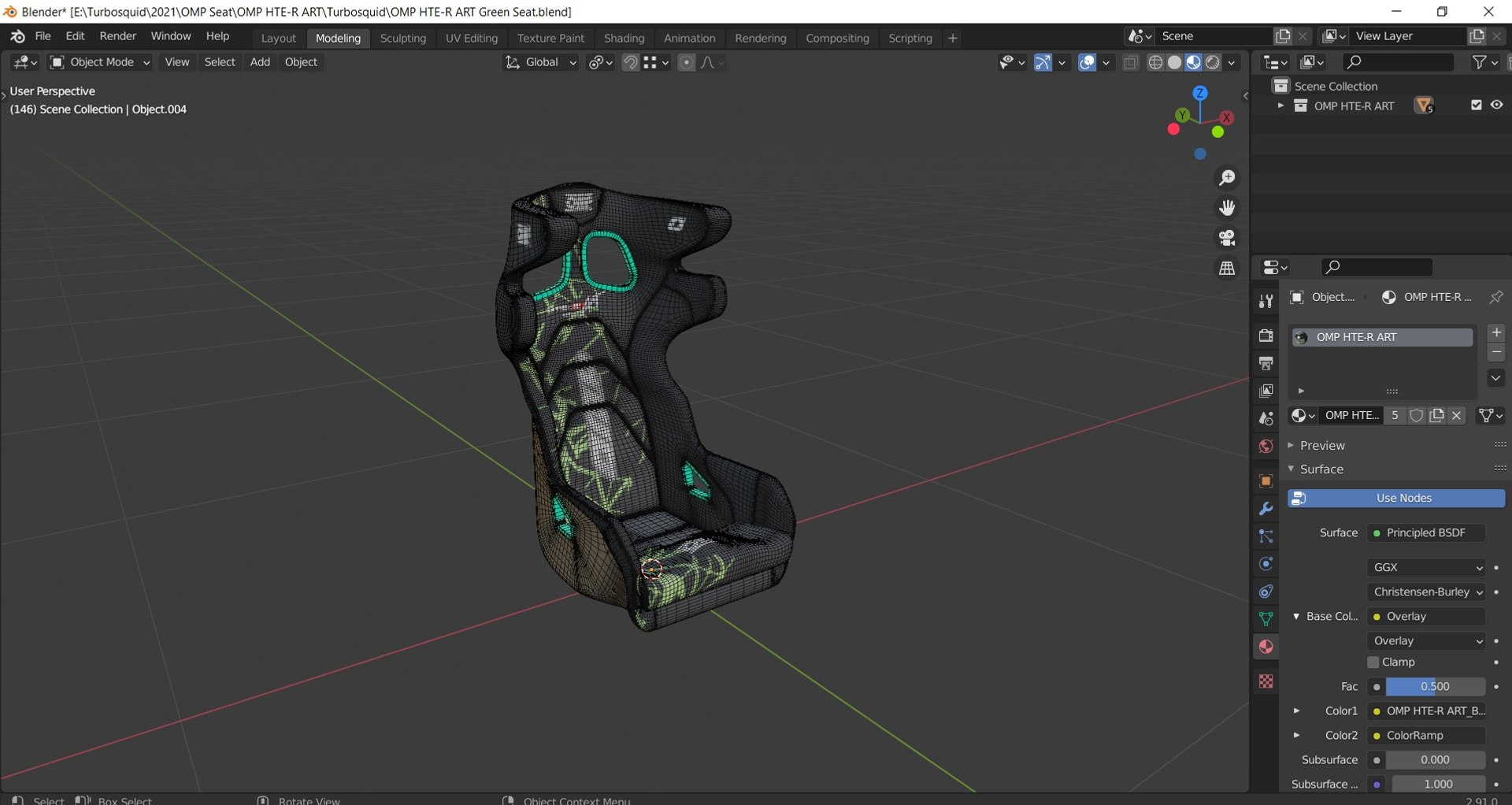Unlink the material with X button
The width and height of the screenshot is (1512, 805).
(1457, 415)
